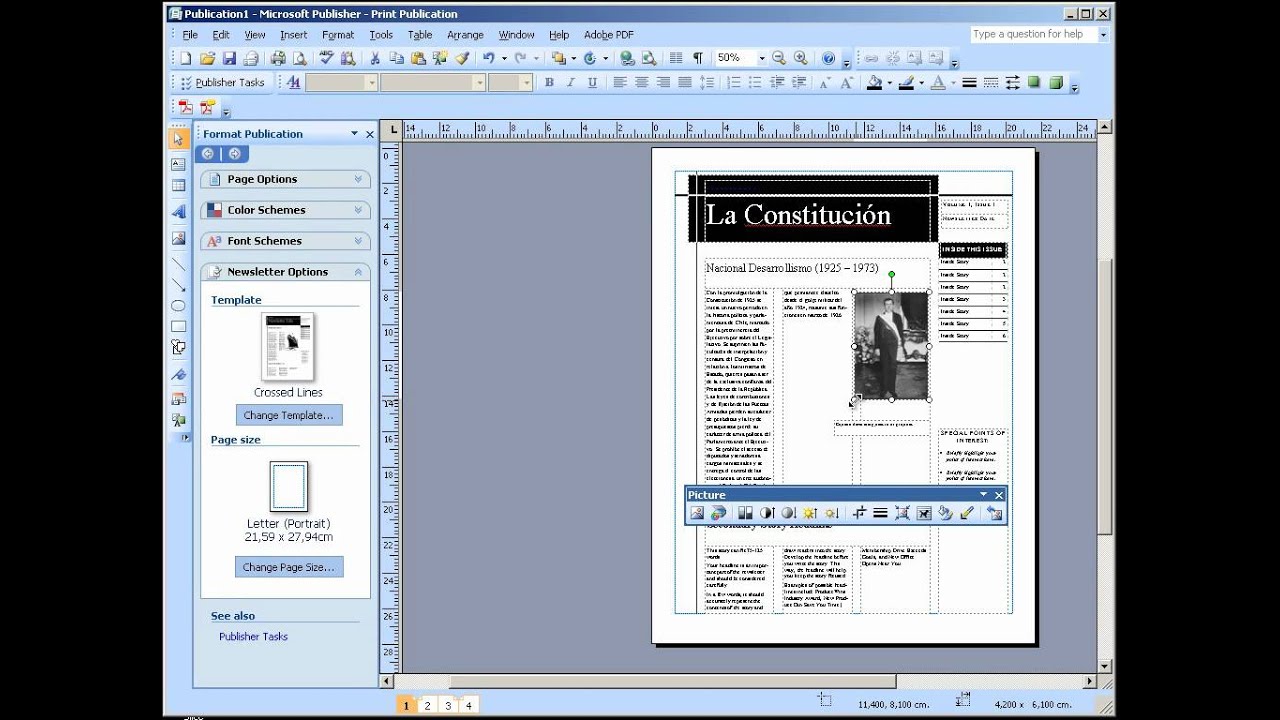Open the Adobe PDF menu
The width and height of the screenshot is (1280, 720).
(x=609, y=34)
